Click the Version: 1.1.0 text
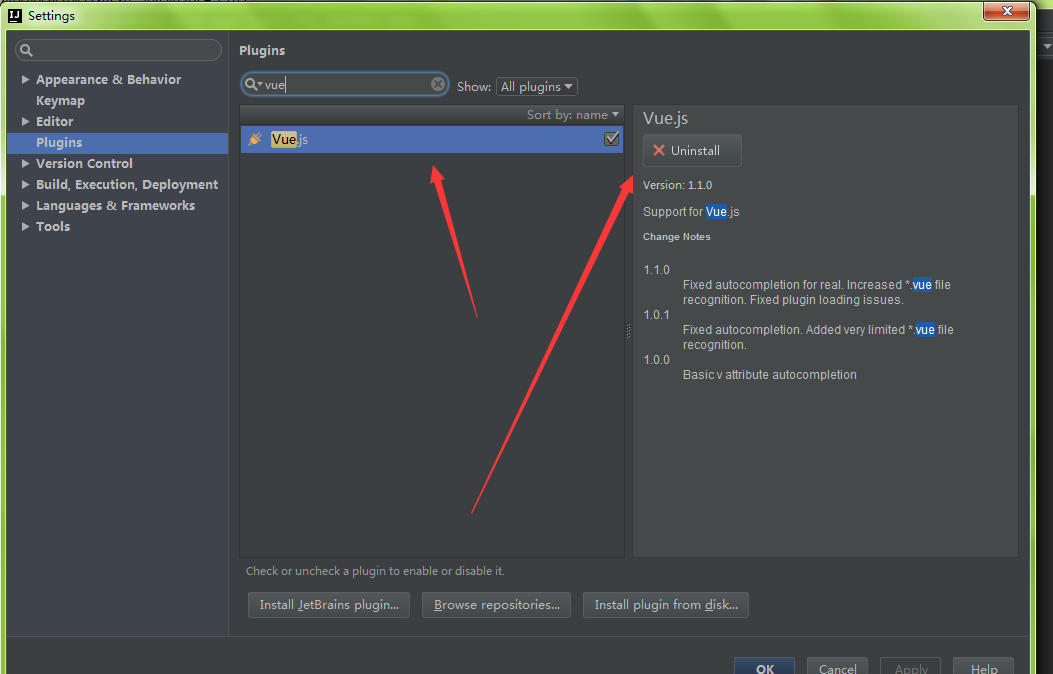 tap(678, 185)
